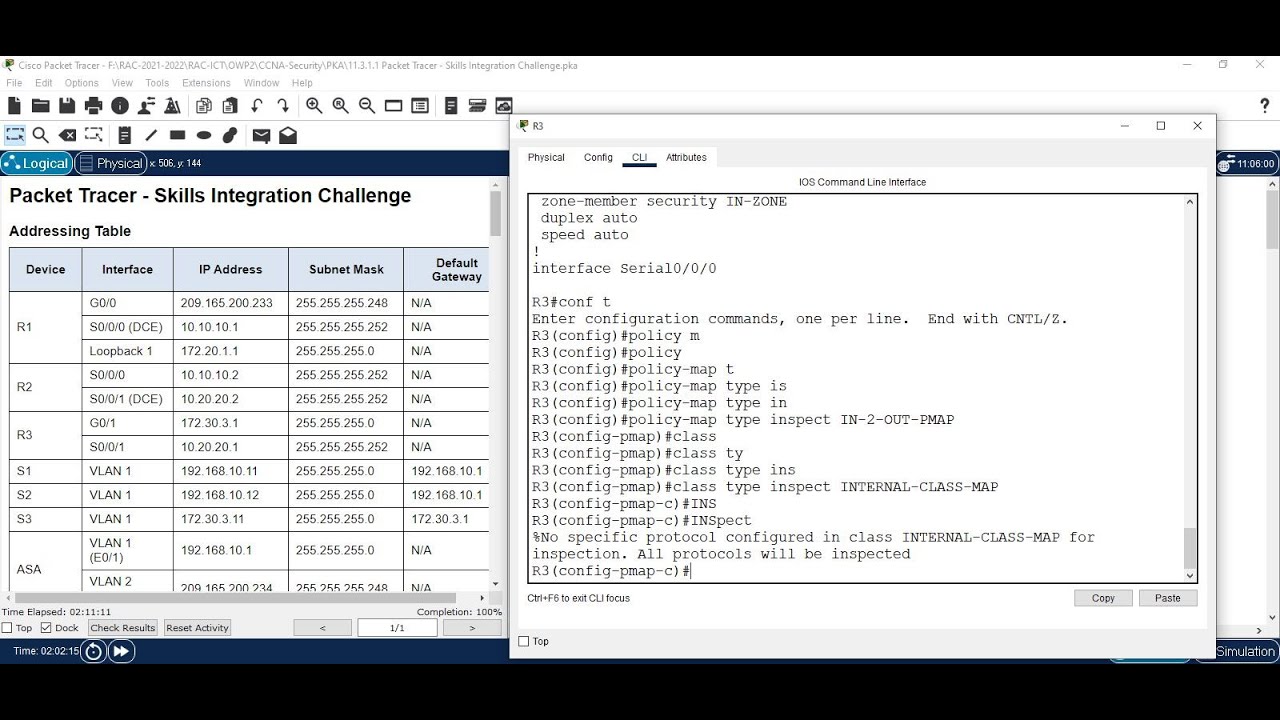The image size is (1280, 720).
Task: Open the View menu
Action: (x=122, y=83)
